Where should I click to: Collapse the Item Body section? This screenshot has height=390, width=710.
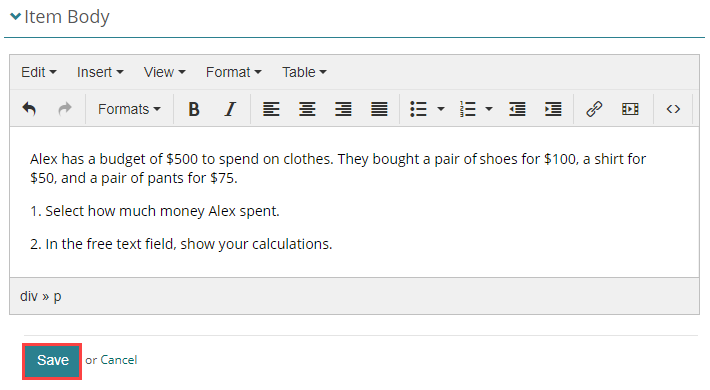click(15, 17)
